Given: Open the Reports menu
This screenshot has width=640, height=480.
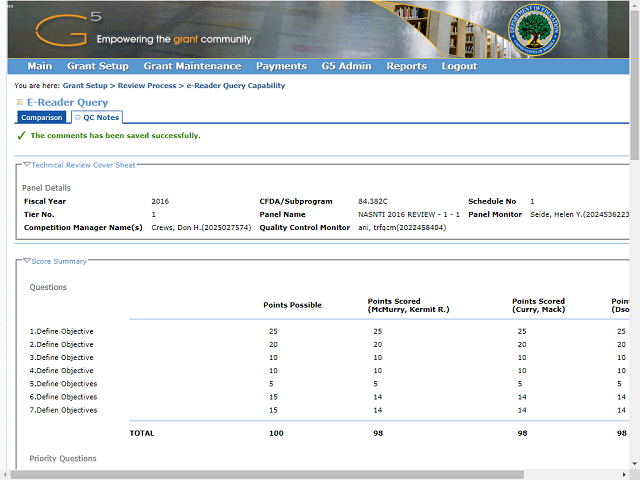Looking at the screenshot, I should pyautogui.click(x=406, y=66).
